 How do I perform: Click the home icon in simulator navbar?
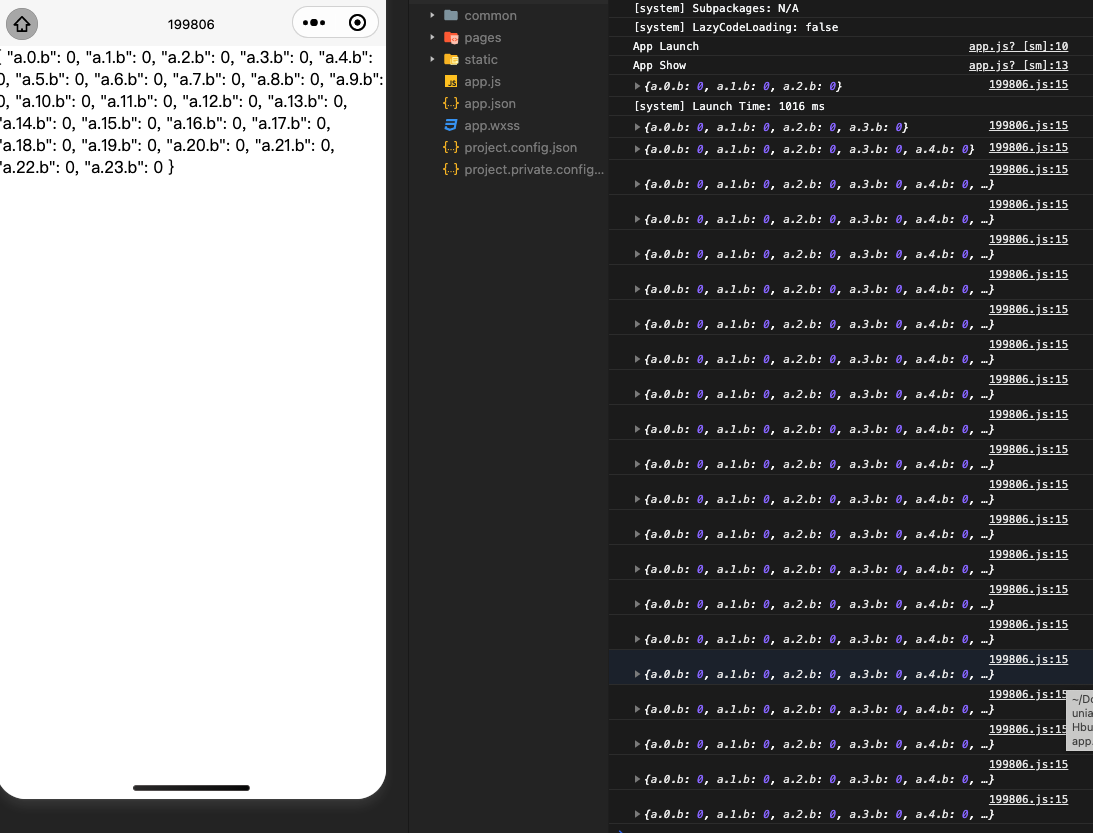coord(22,23)
